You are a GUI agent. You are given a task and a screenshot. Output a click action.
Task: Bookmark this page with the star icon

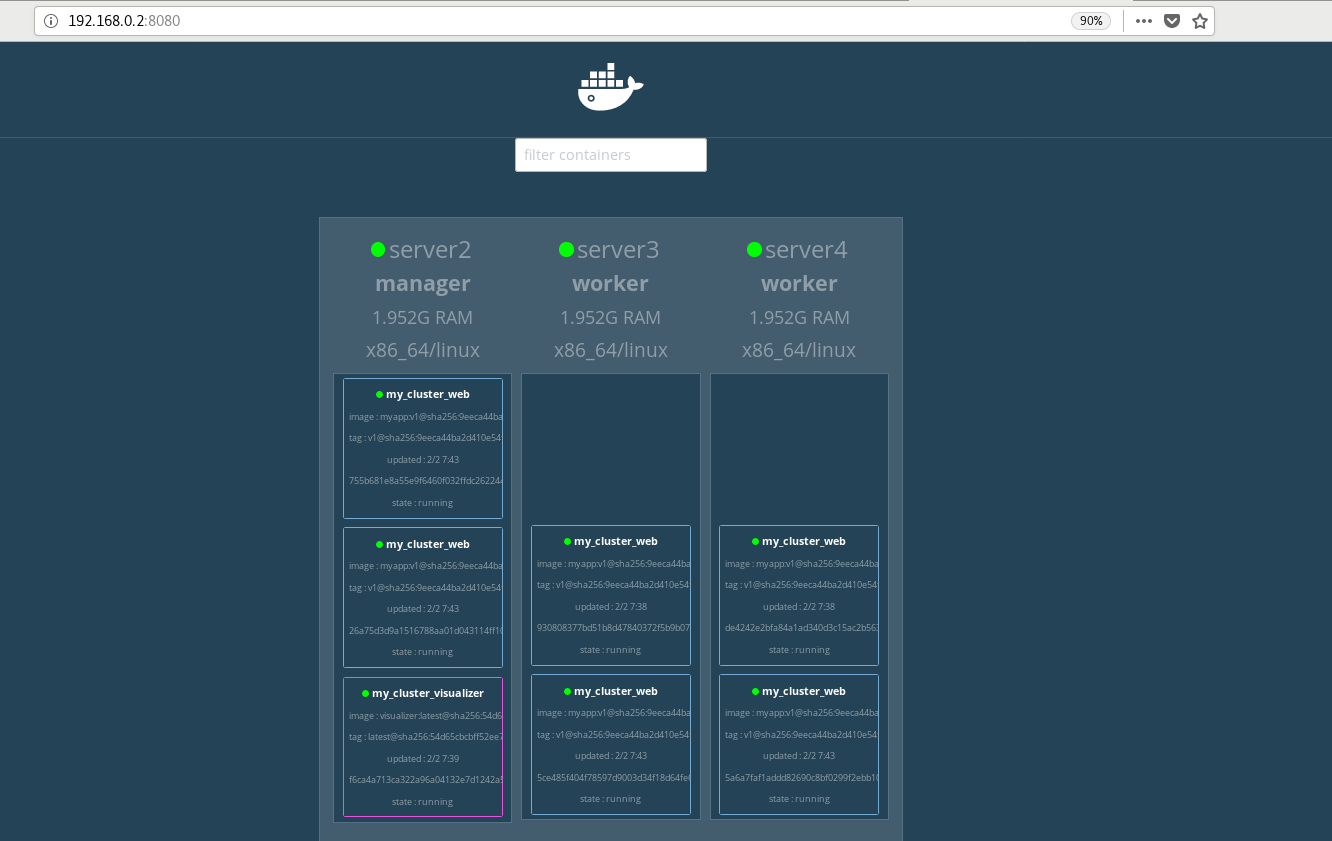(1200, 21)
